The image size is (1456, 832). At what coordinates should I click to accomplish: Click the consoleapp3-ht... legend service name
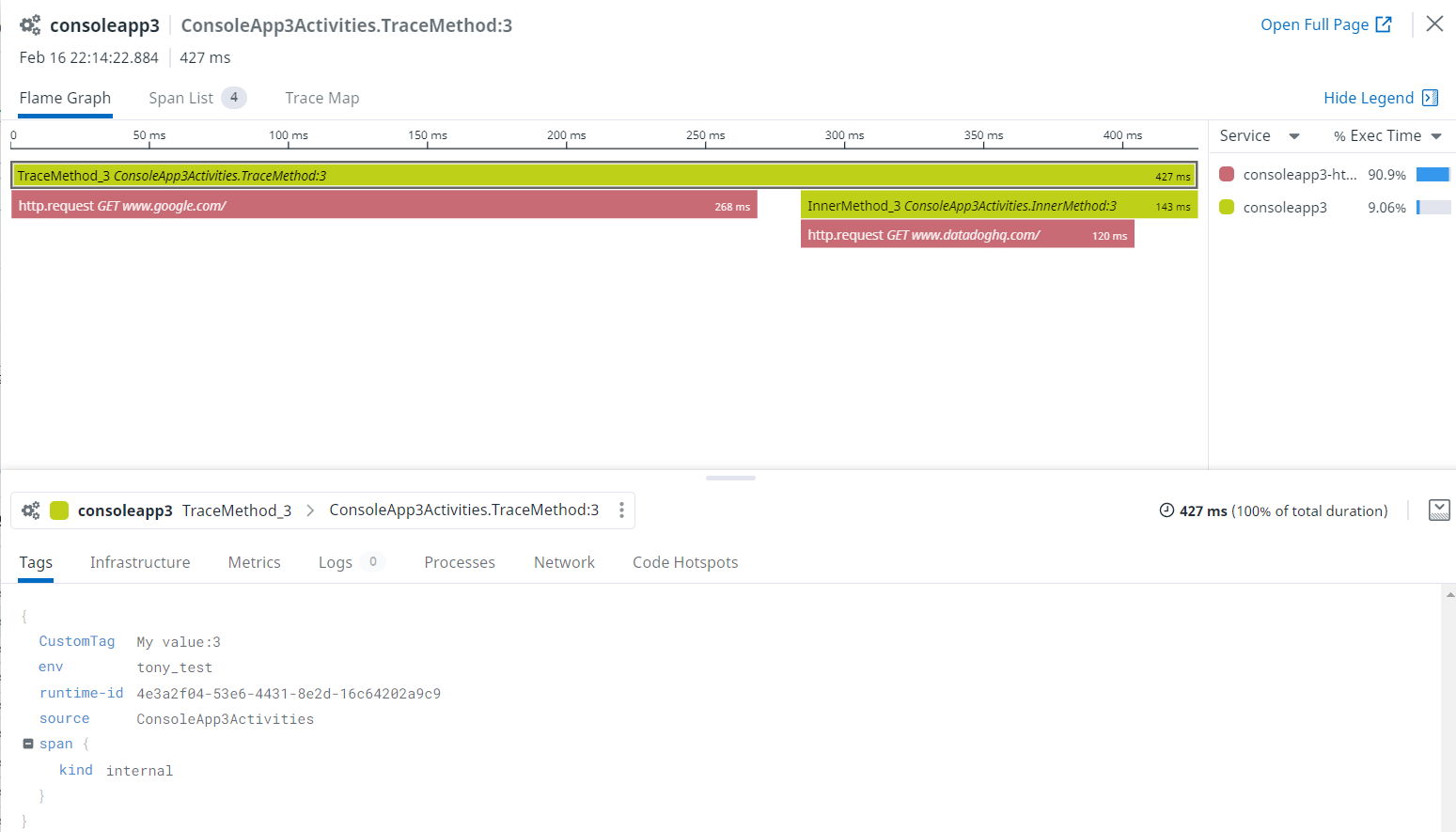tap(1300, 174)
